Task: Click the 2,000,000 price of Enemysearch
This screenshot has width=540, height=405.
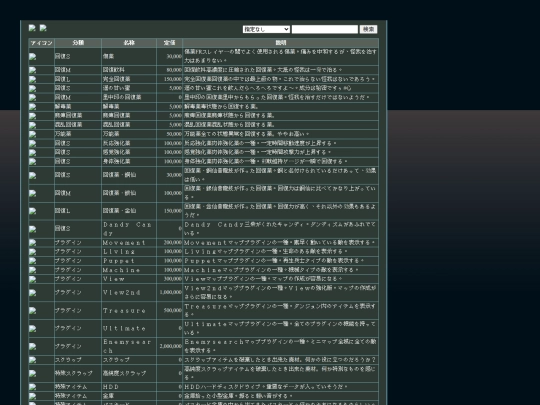Action: pos(170,346)
